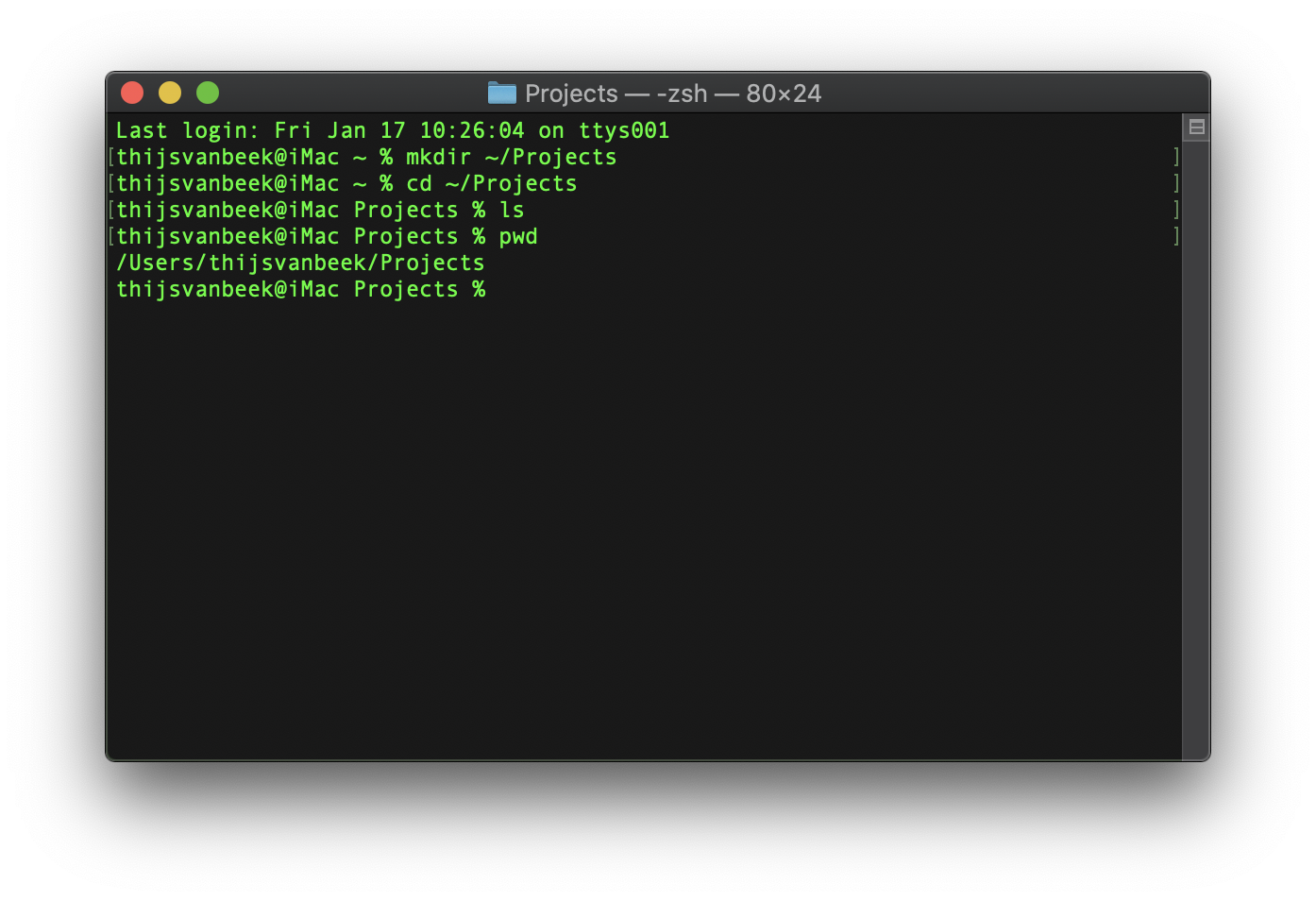Click the left bracket mark beside mkdir line
1316x901 pixels.
click(111, 157)
